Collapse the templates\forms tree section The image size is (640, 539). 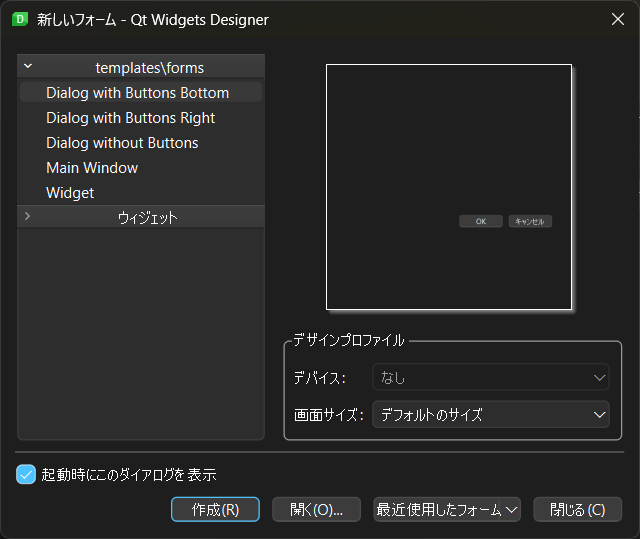[27, 67]
